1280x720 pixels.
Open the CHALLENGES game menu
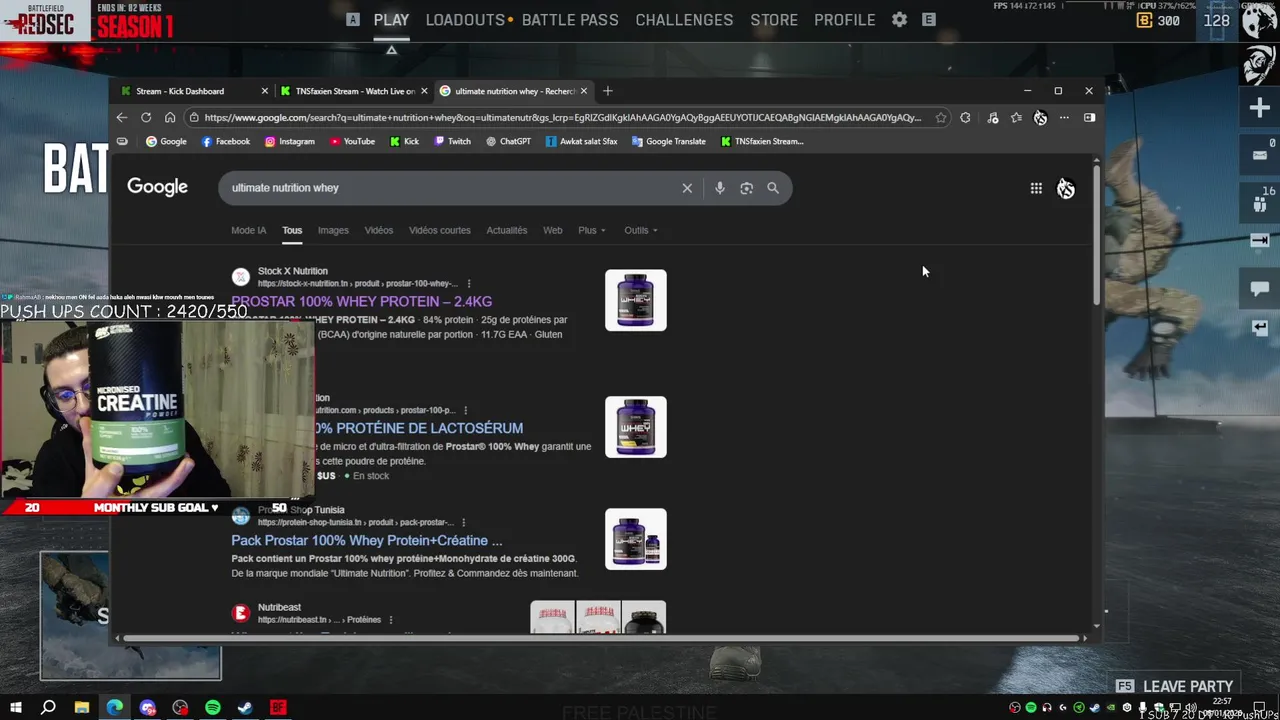click(684, 20)
